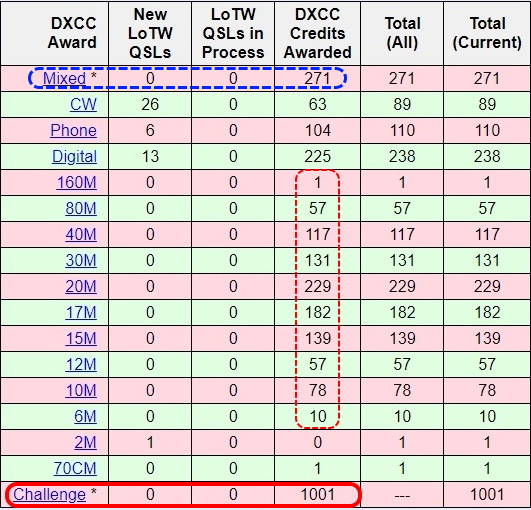This screenshot has width=531, height=510.
Task: Select 17M credits awarded value 182
Action: [318, 312]
